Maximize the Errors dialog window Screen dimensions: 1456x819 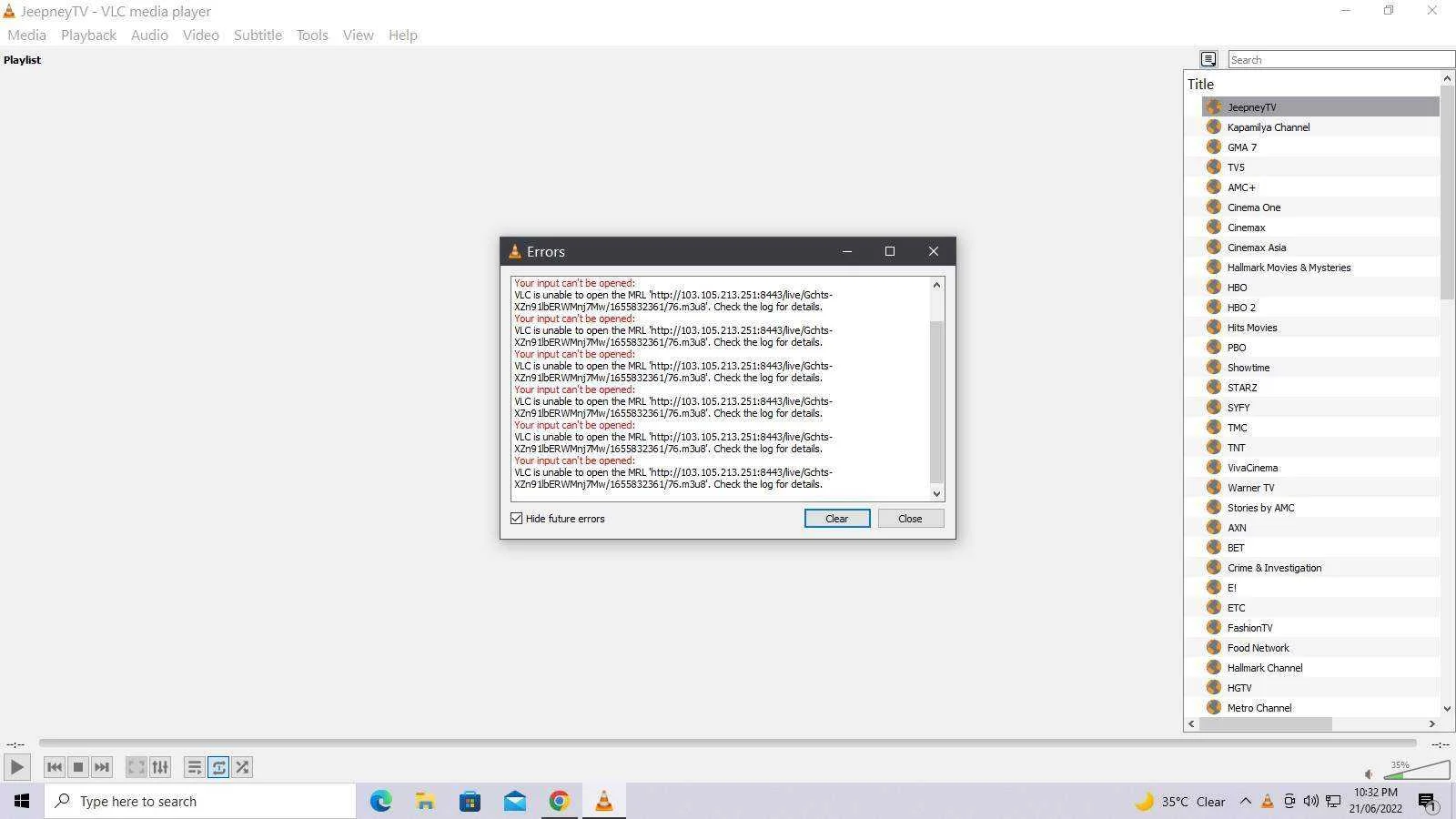890,251
